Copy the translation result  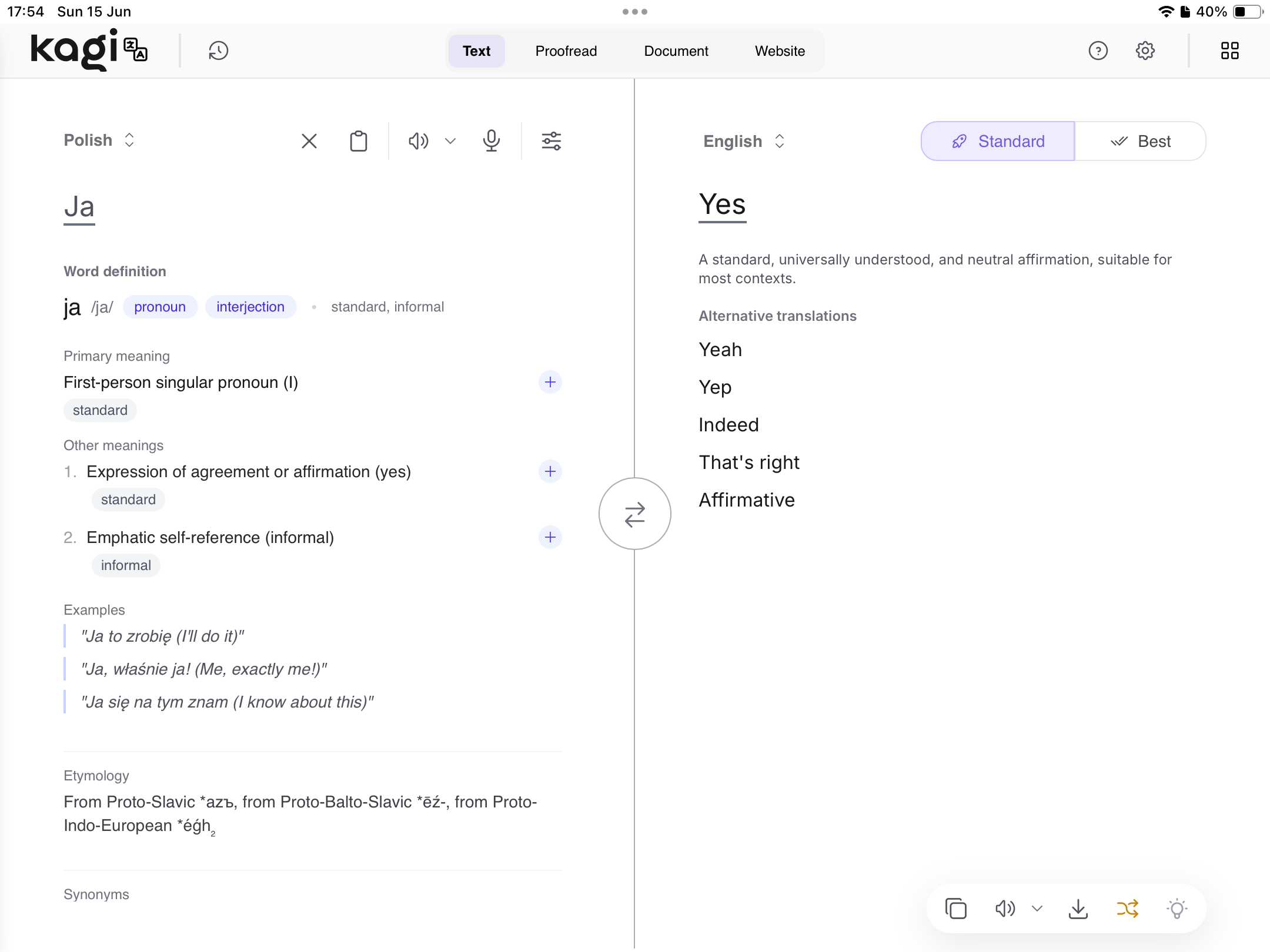(956, 909)
